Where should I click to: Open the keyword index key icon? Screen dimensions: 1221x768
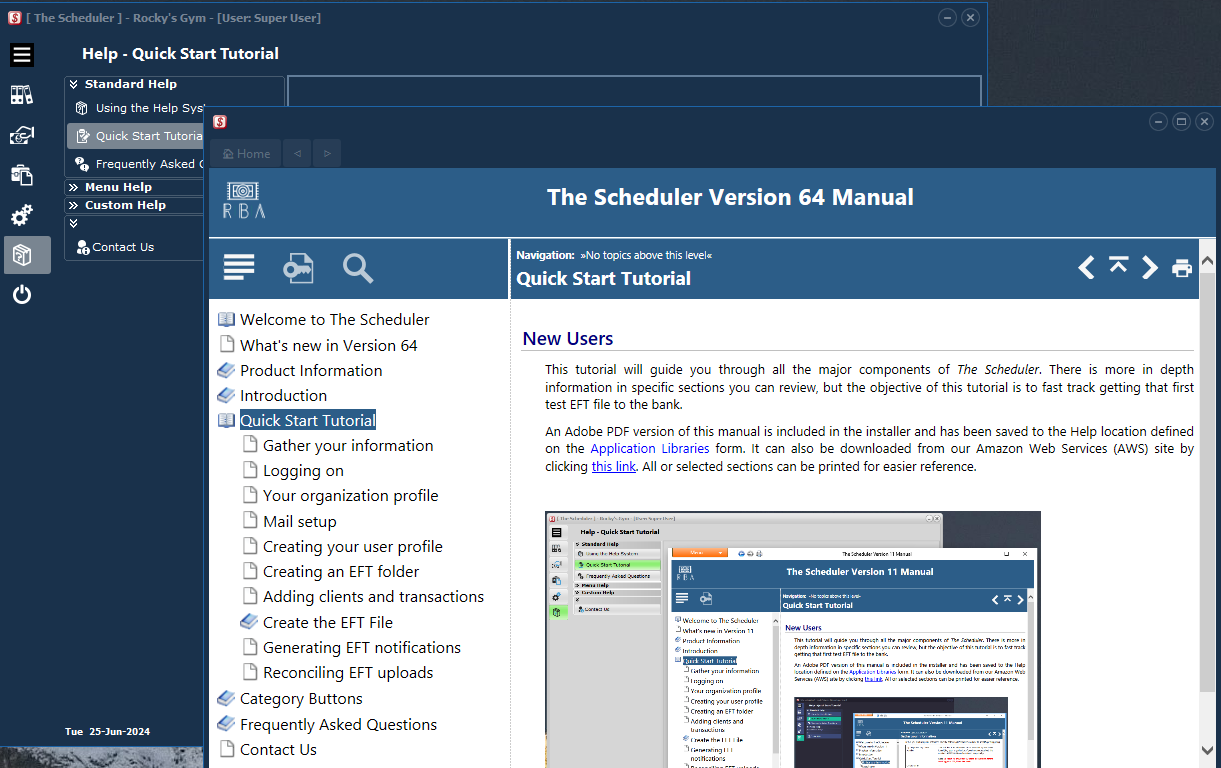pos(298,268)
